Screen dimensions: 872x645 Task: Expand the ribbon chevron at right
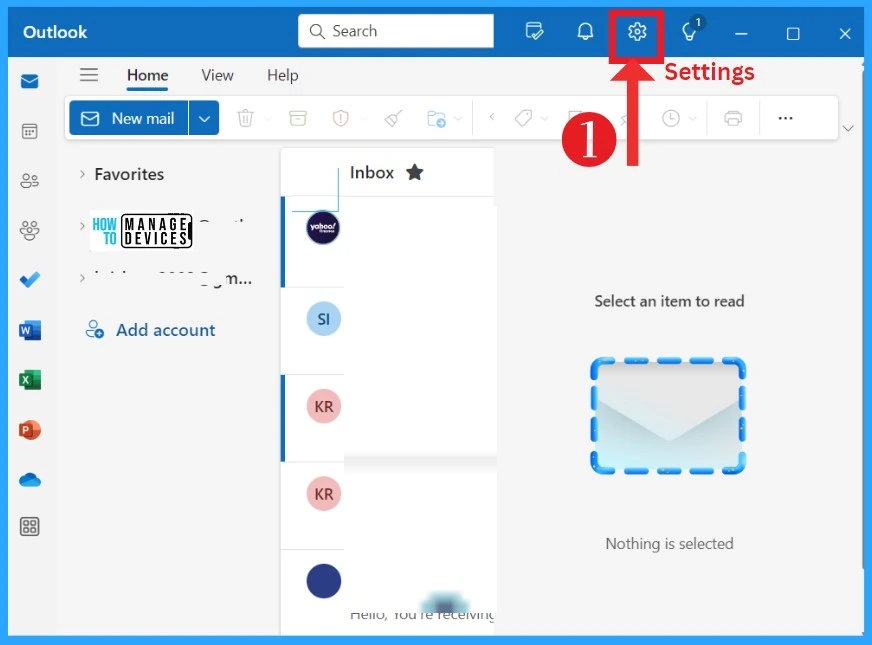[848, 128]
